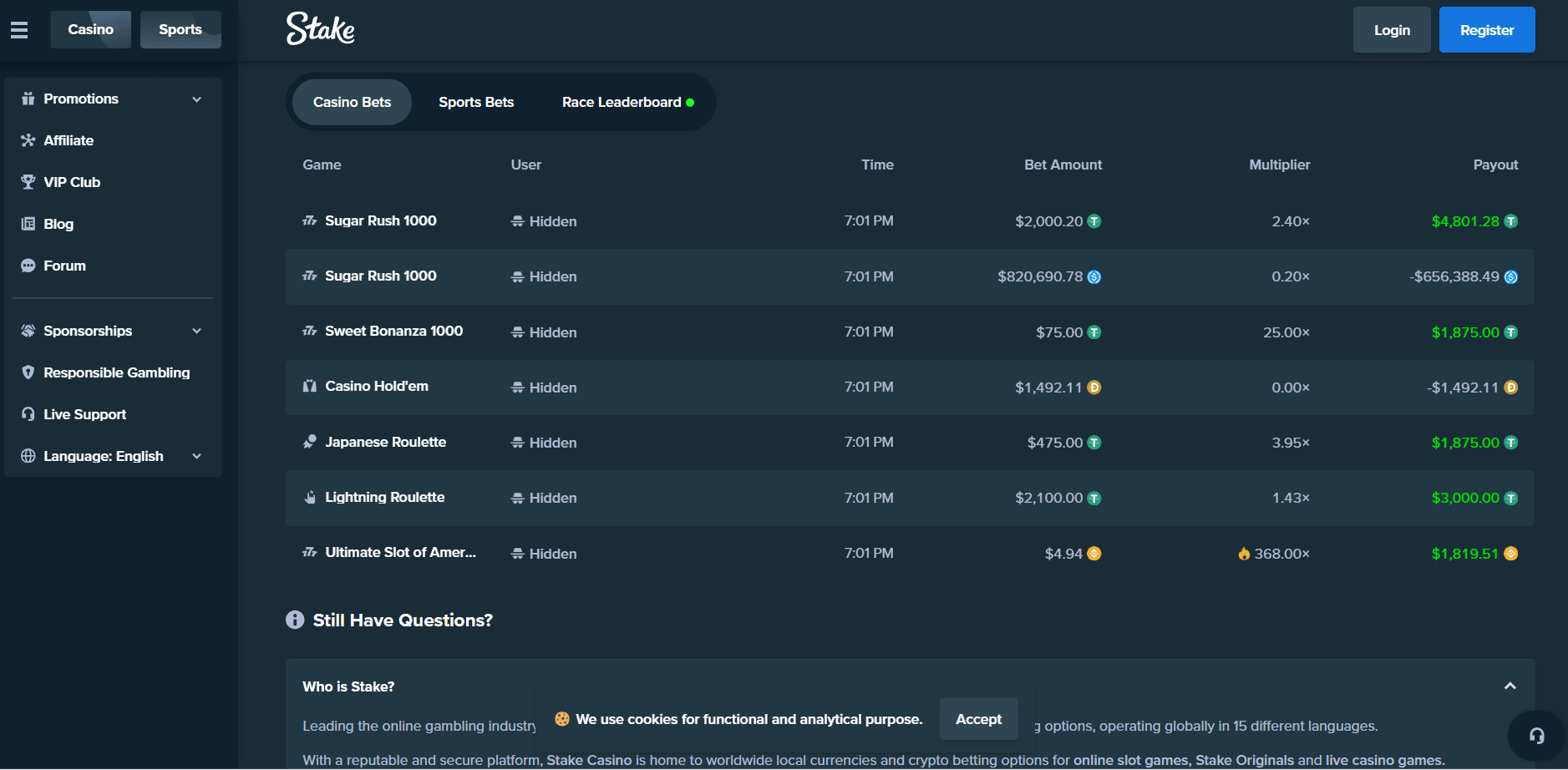1568x770 pixels.
Task: Click the Multiplier column header
Action: [1280, 165]
